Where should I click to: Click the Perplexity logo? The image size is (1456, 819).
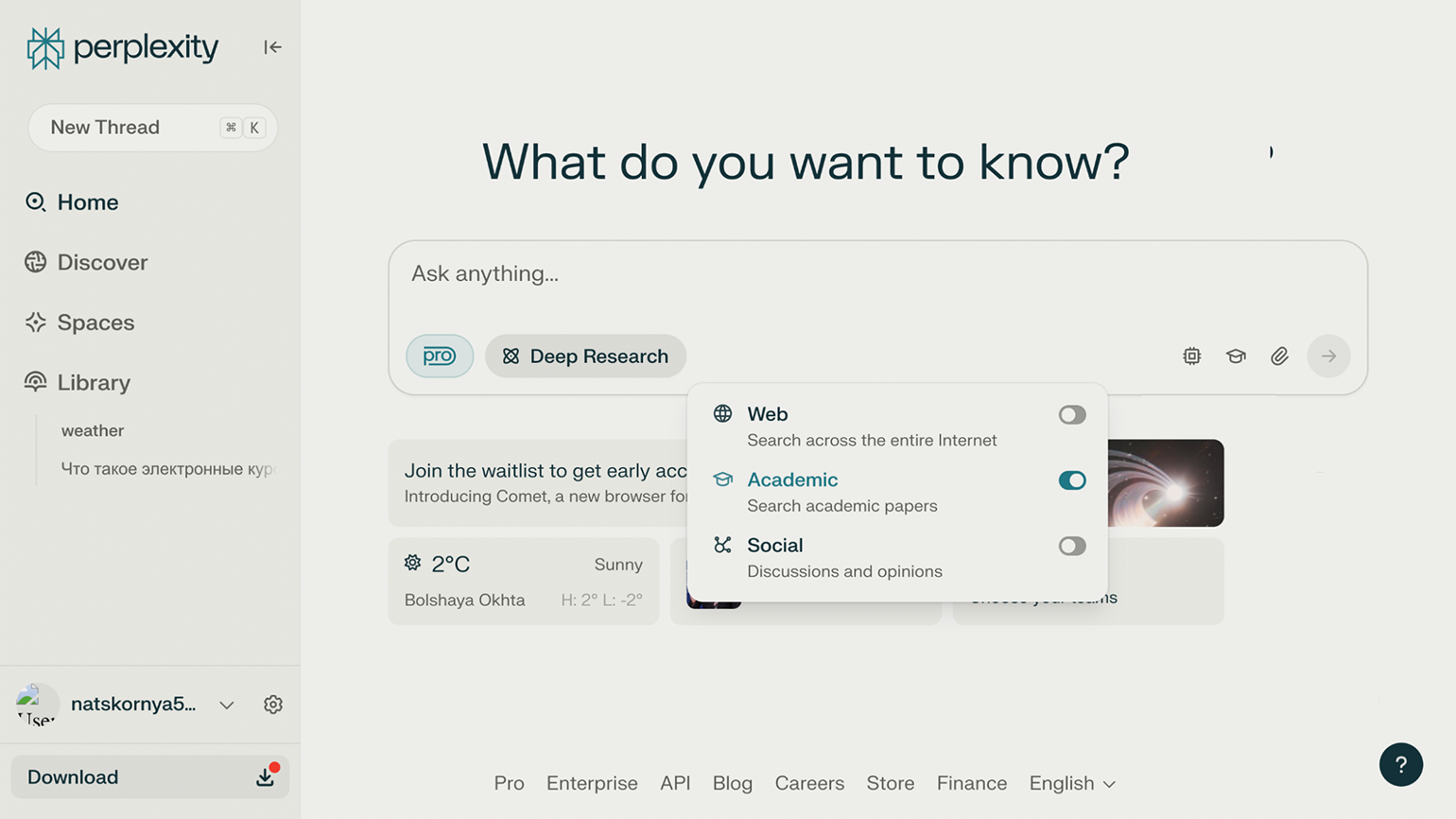pos(123,47)
